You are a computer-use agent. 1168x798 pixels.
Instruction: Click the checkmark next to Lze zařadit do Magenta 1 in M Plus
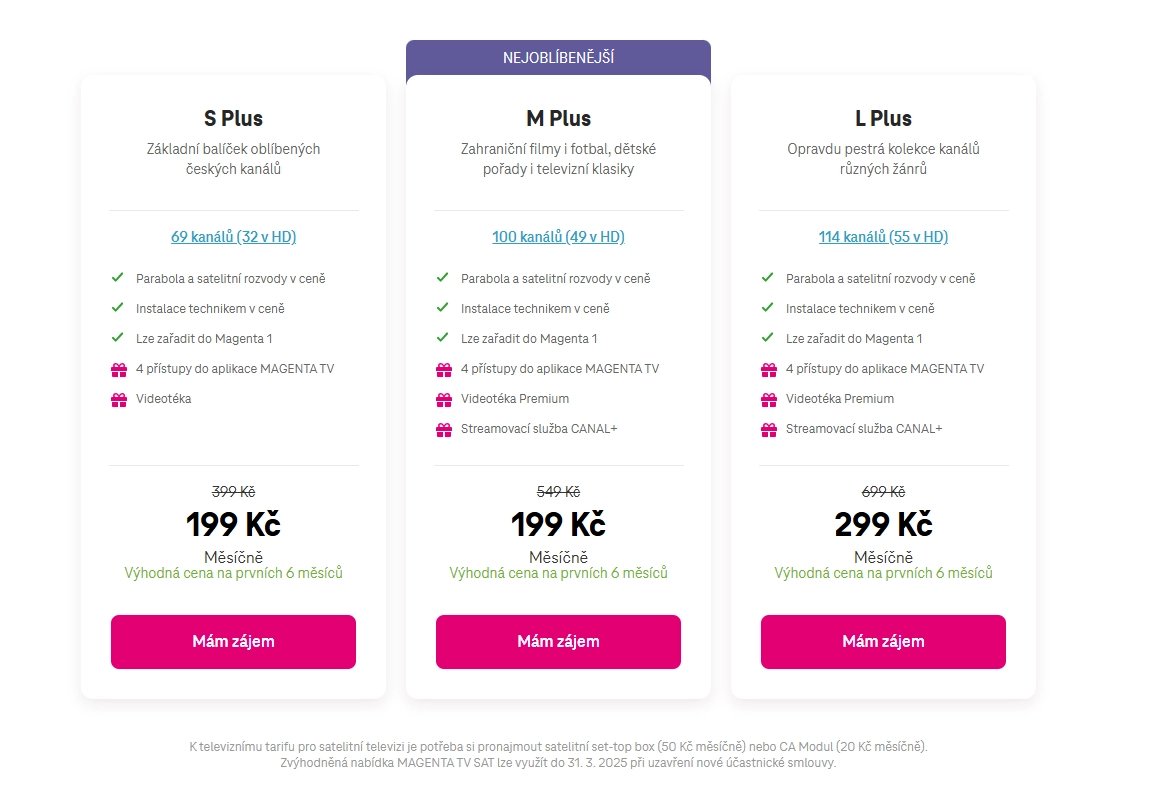[442, 338]
